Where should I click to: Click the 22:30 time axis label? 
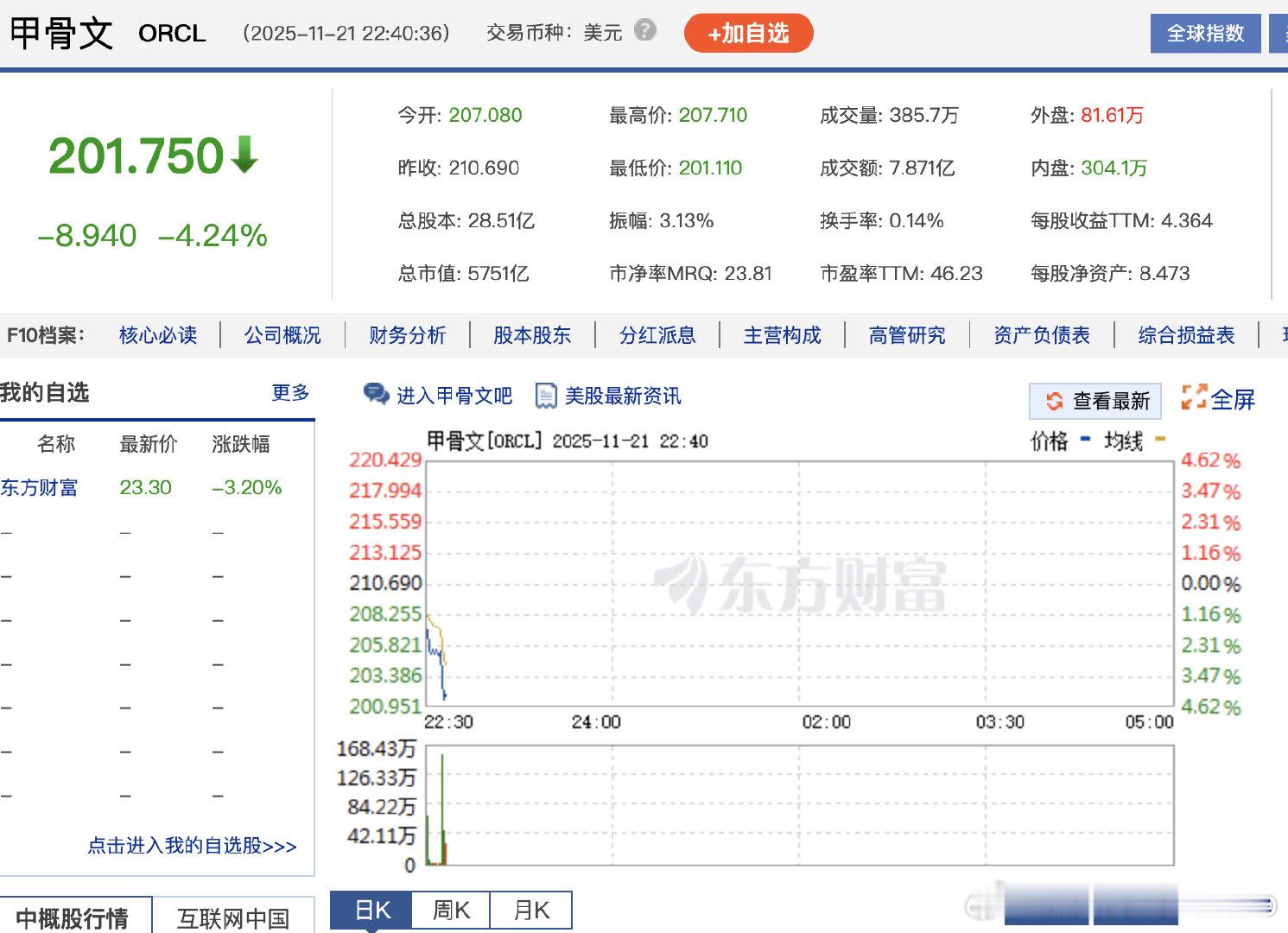pyautogui.click(x=448, y=721)
